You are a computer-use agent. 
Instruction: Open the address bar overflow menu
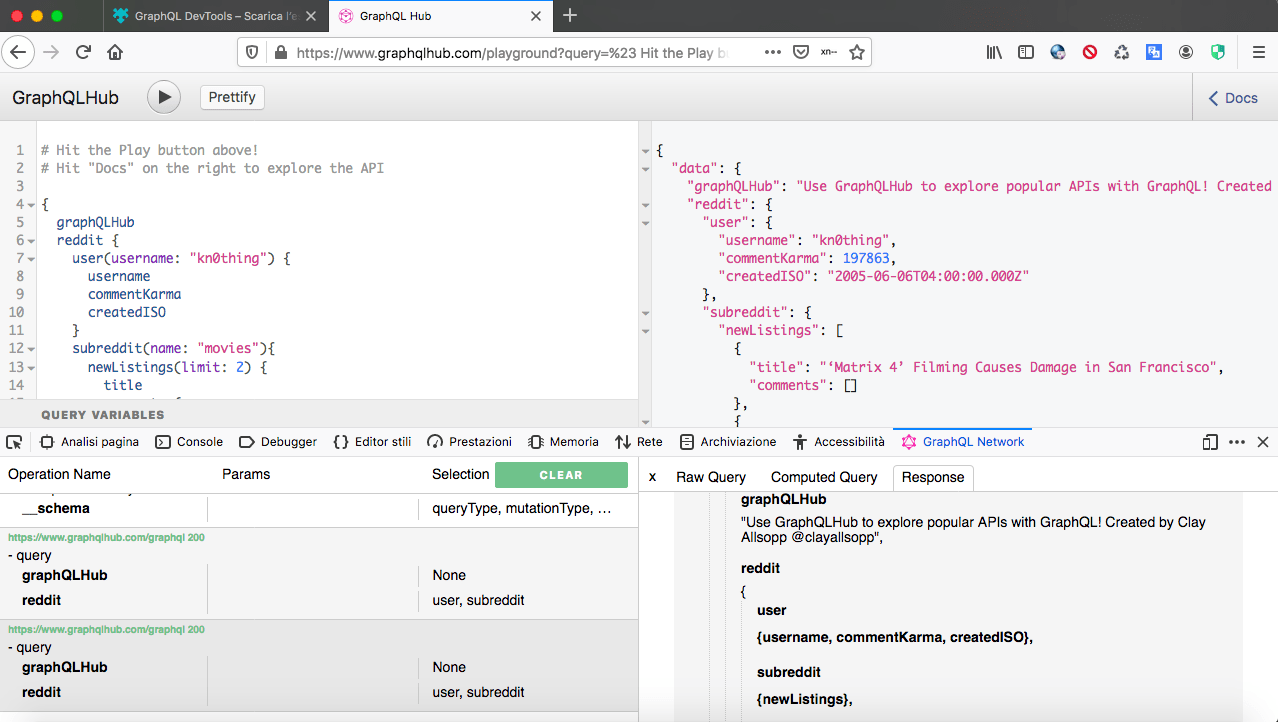pos(775,50)
